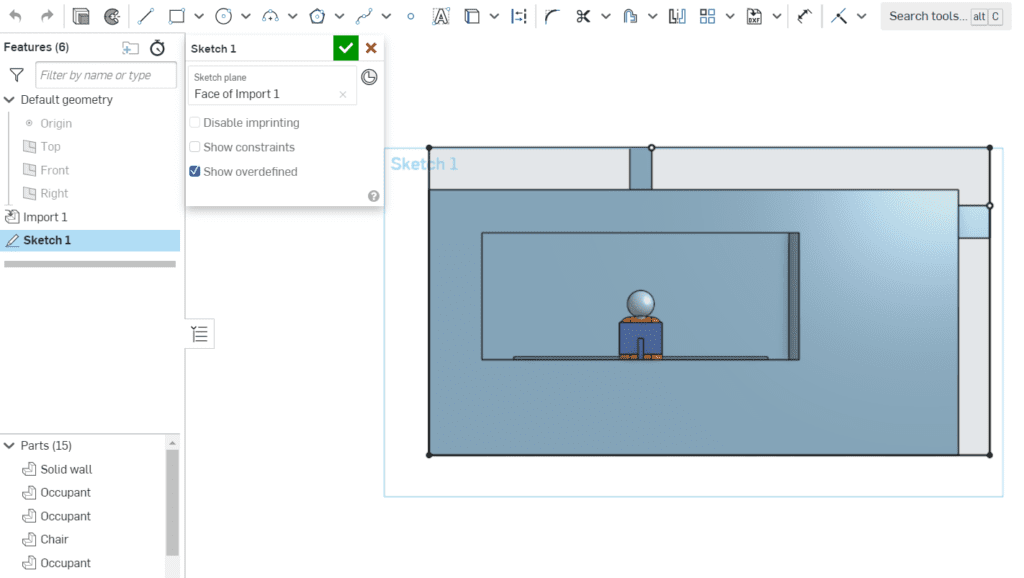Activate the Corner rectangle tool

pos(177,15)
